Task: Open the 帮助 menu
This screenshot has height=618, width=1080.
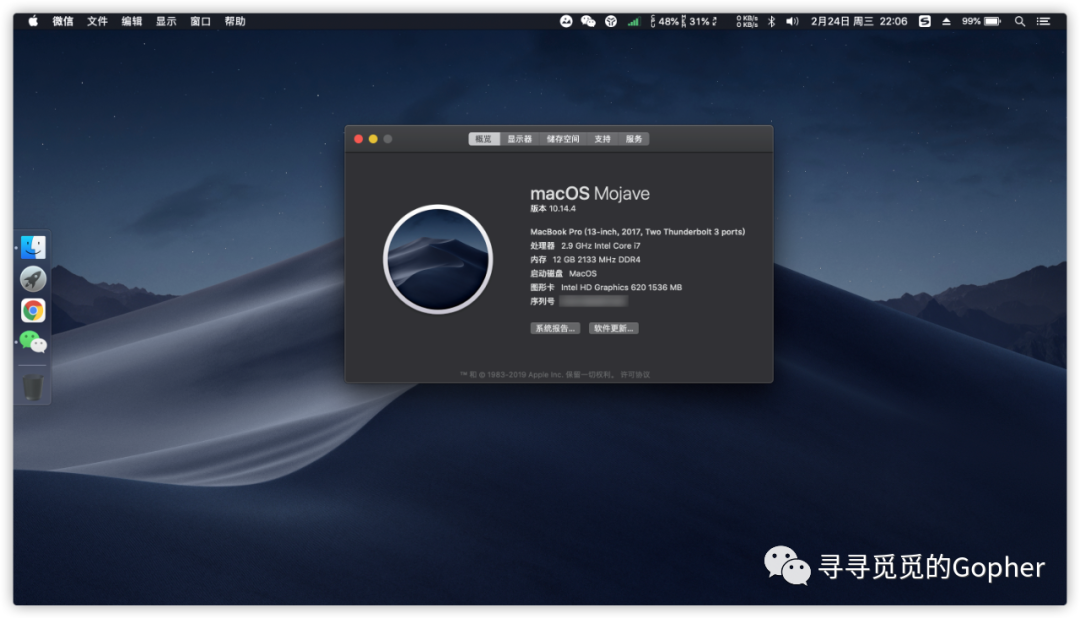Action: [x=235, y=21]
